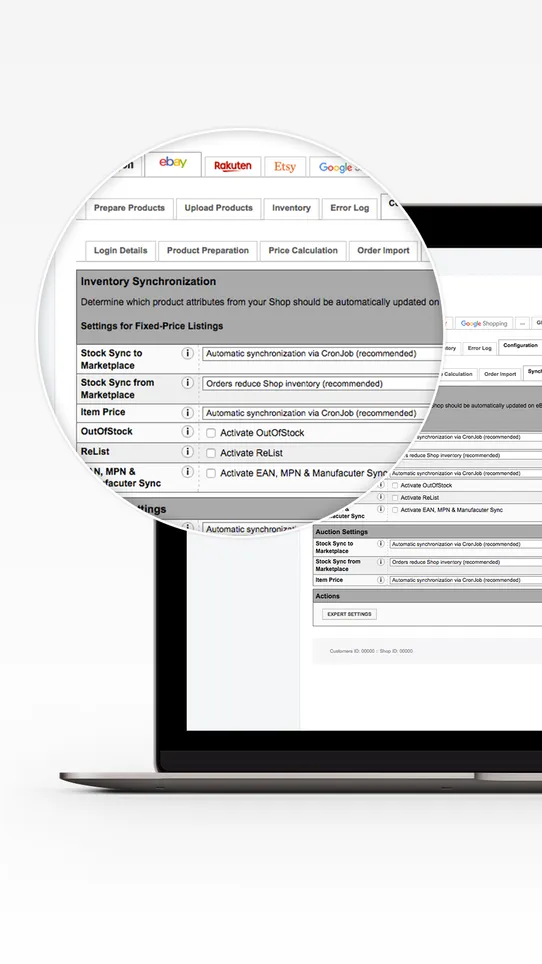Open Auction Stock Sync to Marketplace dropdown on laptop
Image resolution: width=542 pixels, height=964 pixels.
pos(466,544)
